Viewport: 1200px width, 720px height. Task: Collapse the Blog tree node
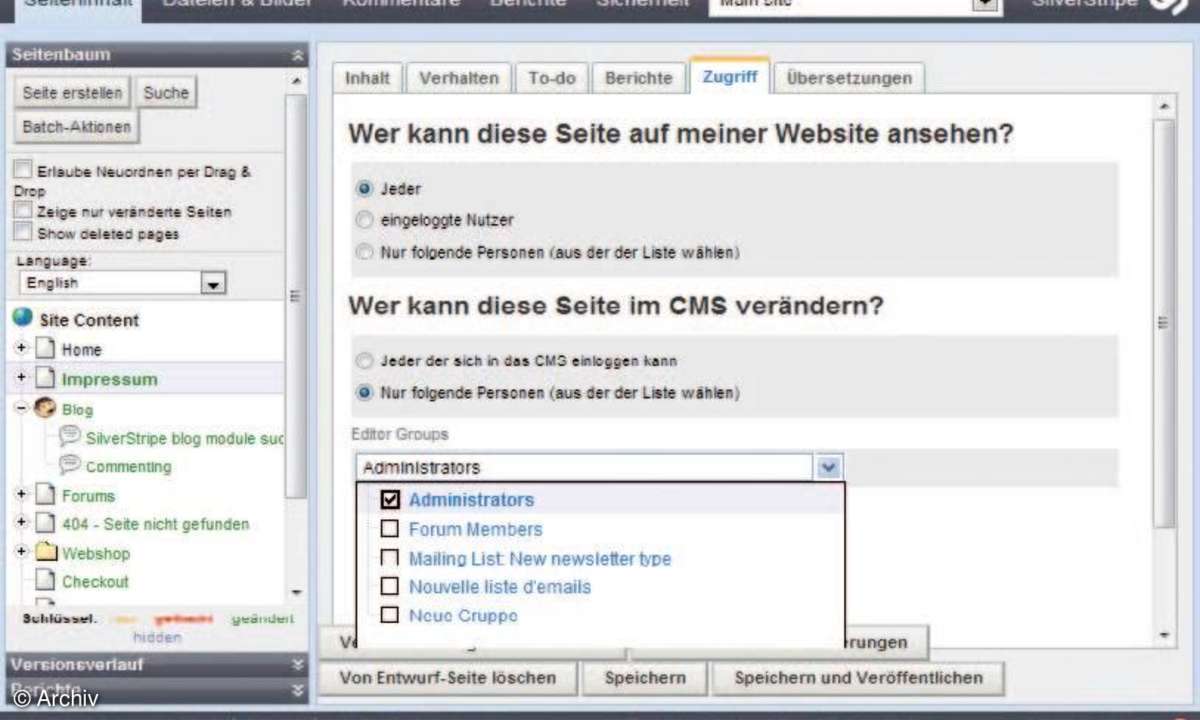[x=21, y=408]
